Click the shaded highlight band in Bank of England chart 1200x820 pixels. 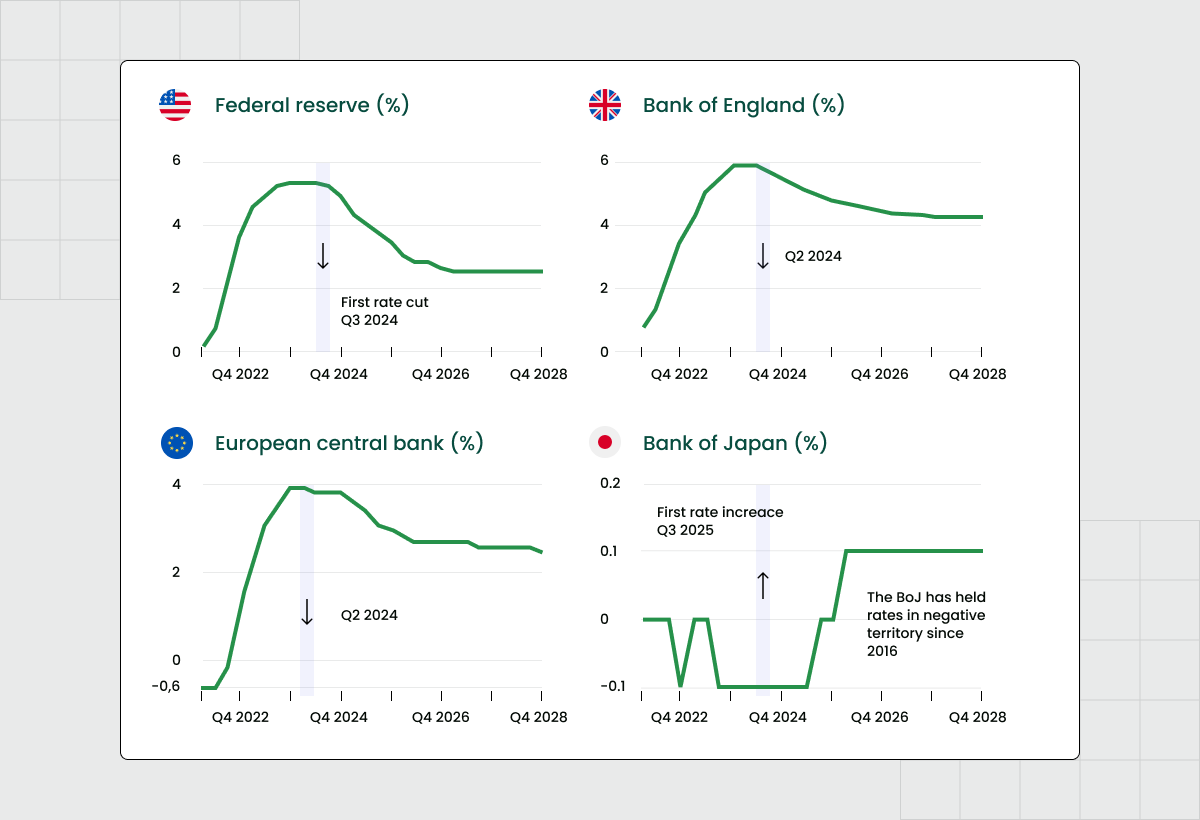tap(763, 257)
